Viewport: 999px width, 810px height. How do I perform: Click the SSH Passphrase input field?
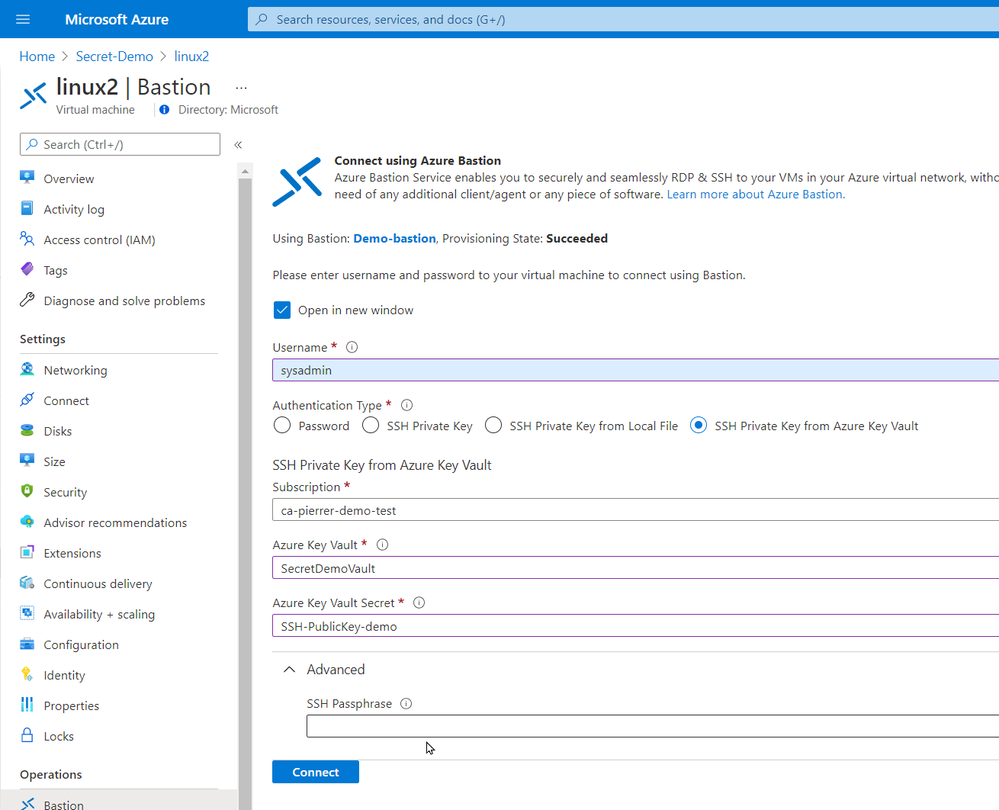652,726
